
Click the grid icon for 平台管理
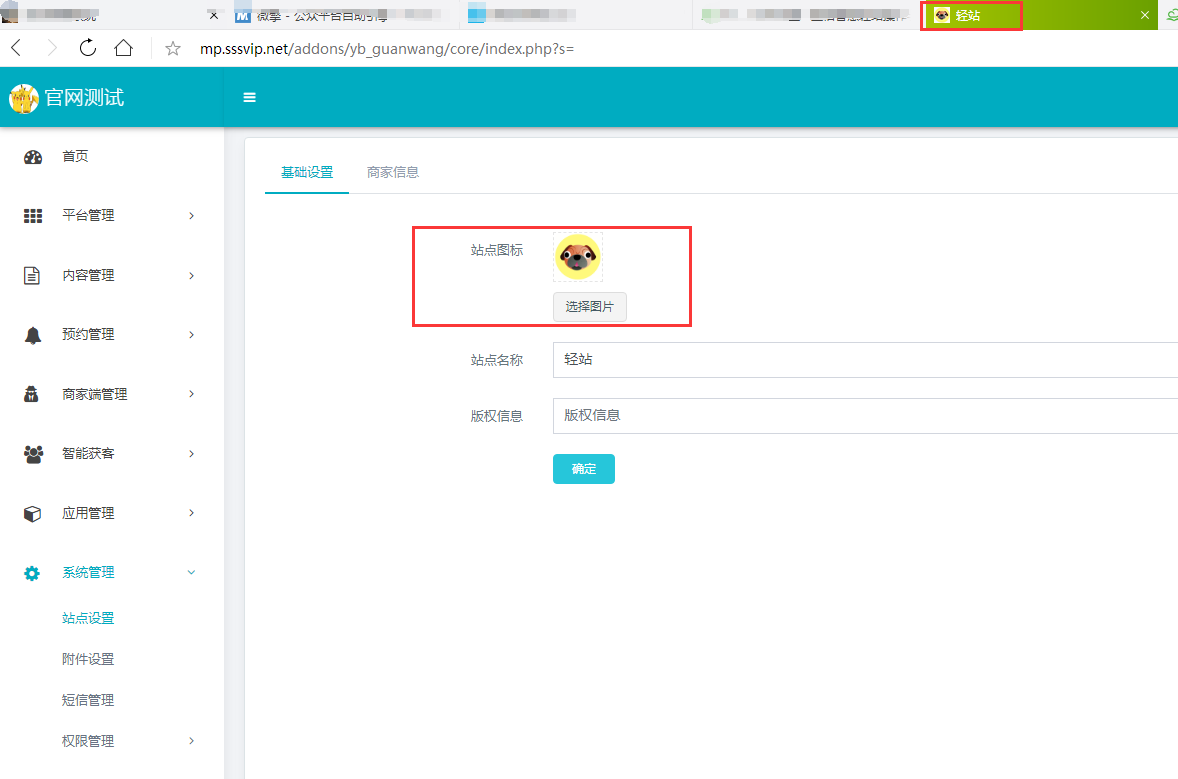(x=33, y=216)
